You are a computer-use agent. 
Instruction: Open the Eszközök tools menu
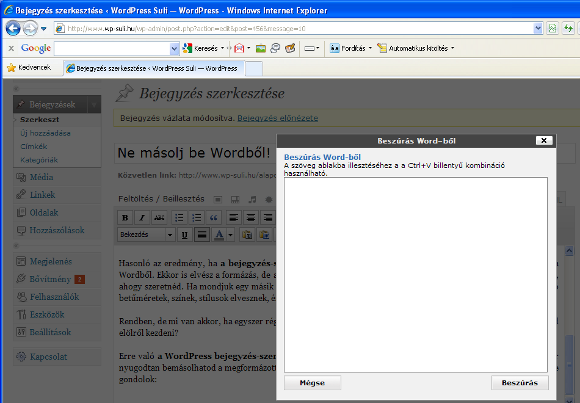click(47, 315)
